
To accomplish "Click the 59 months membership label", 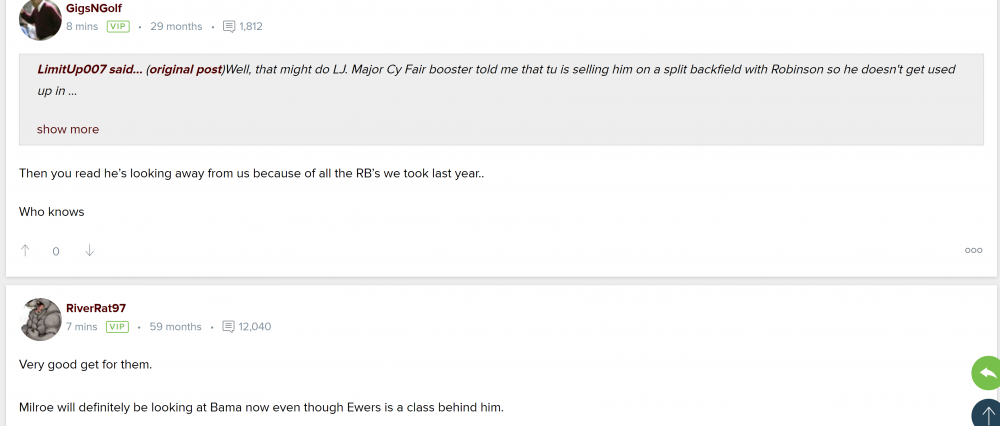I will [176, 327].
